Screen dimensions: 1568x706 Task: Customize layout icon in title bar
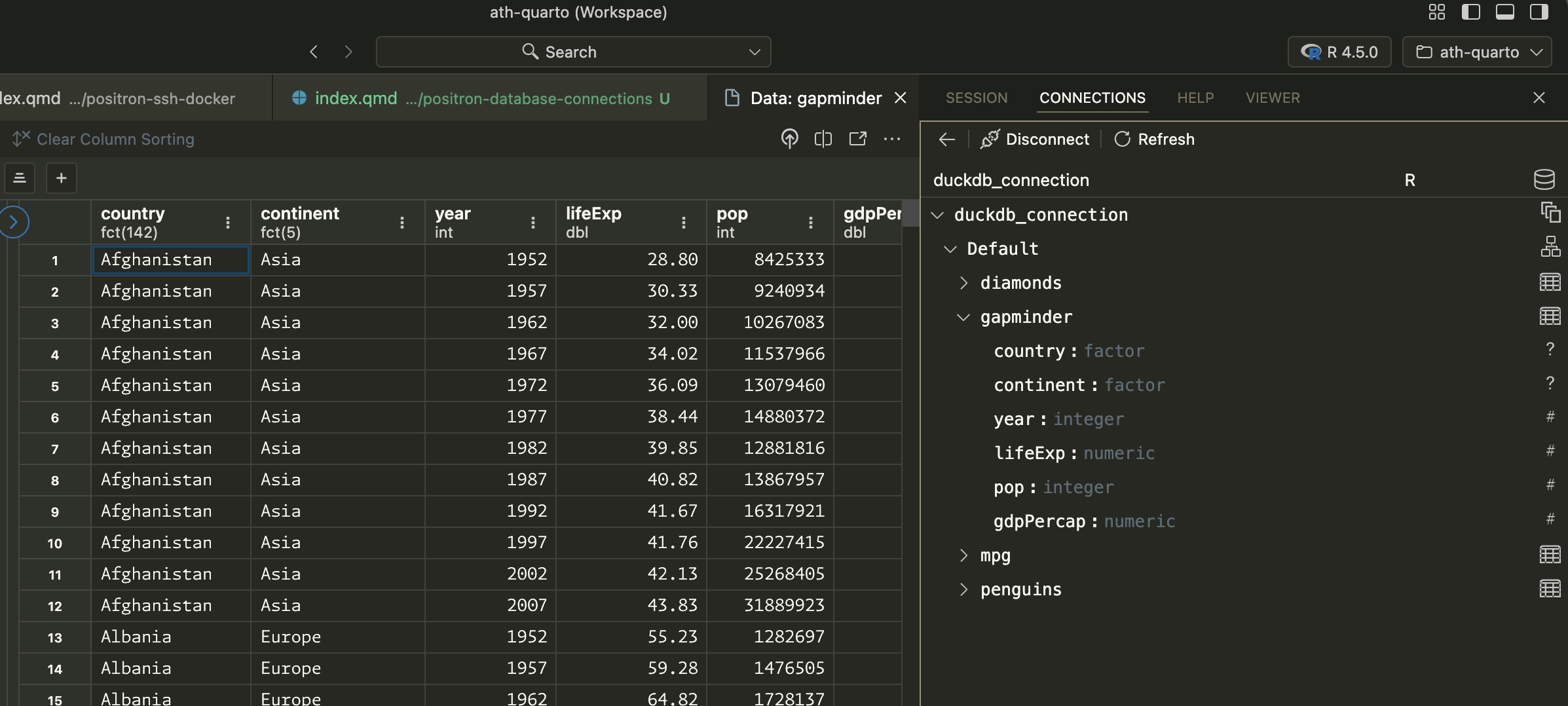pos(1436,12)
